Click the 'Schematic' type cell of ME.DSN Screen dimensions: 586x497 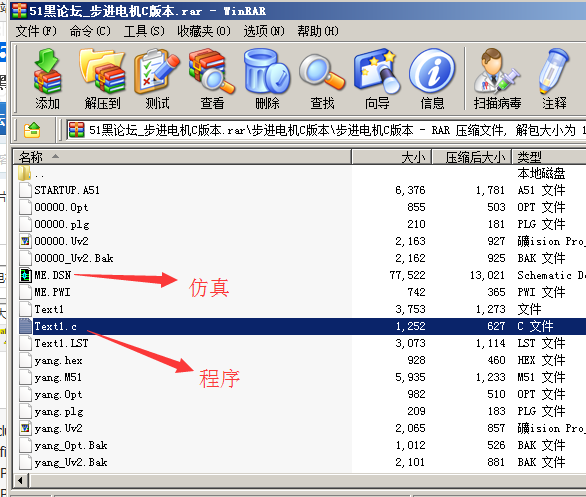click(551, 275)
